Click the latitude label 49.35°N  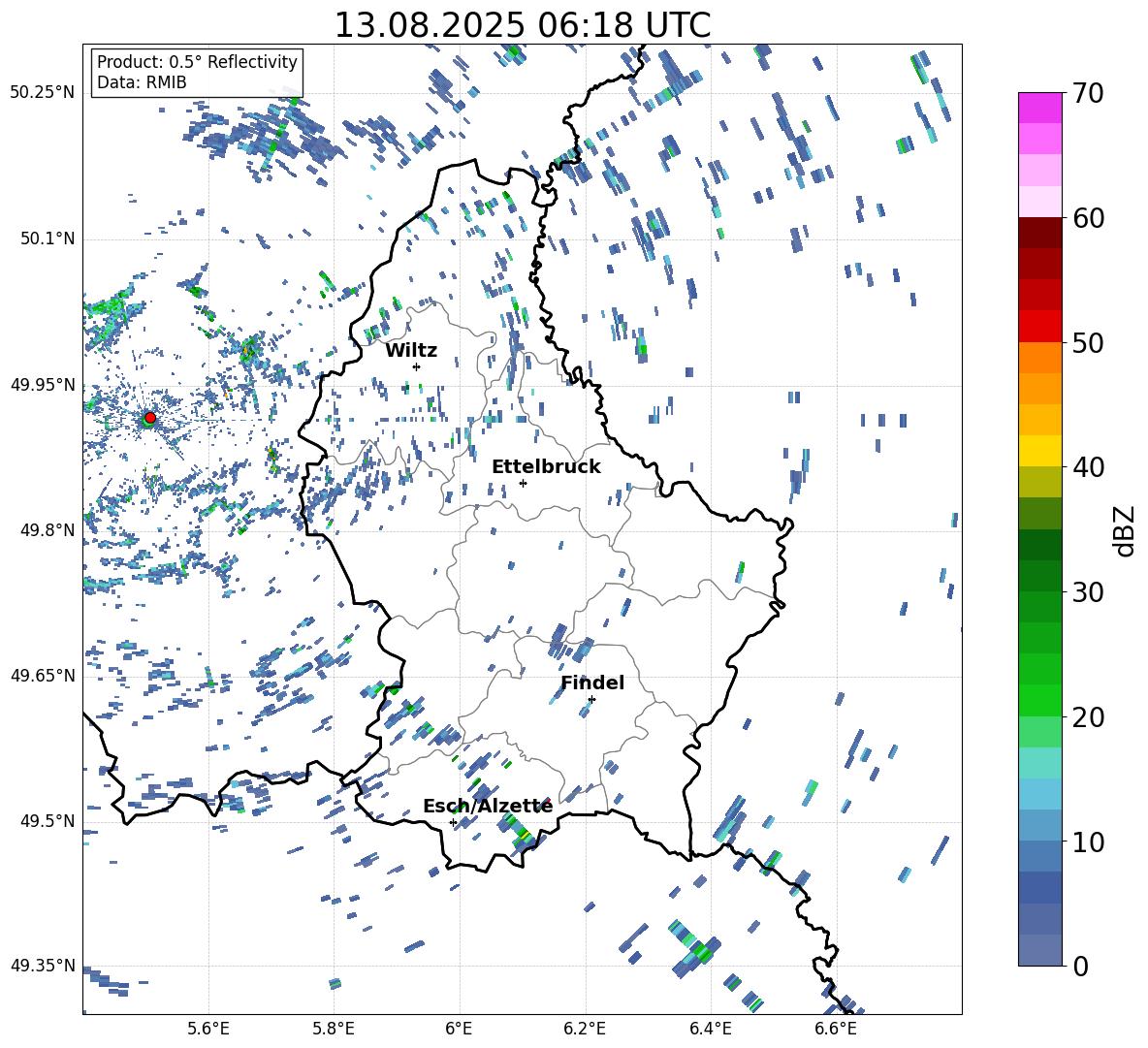point(43,966)
